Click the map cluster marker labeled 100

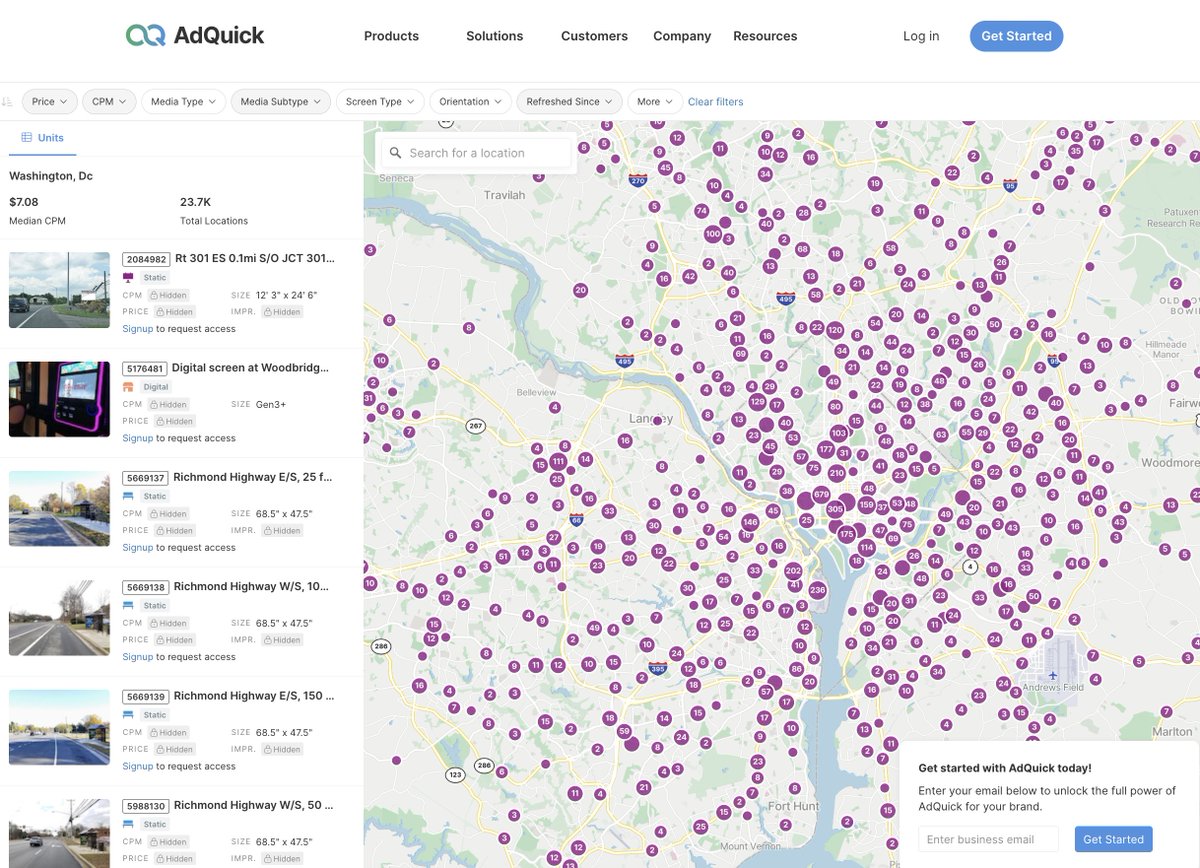[712, 234]
